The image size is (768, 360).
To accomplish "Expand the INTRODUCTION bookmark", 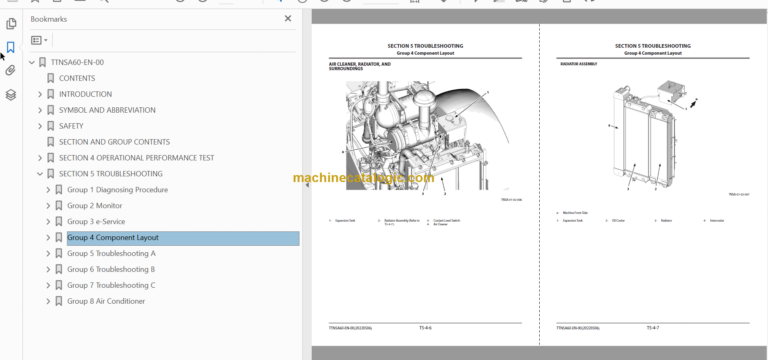I will coord(40,94).
